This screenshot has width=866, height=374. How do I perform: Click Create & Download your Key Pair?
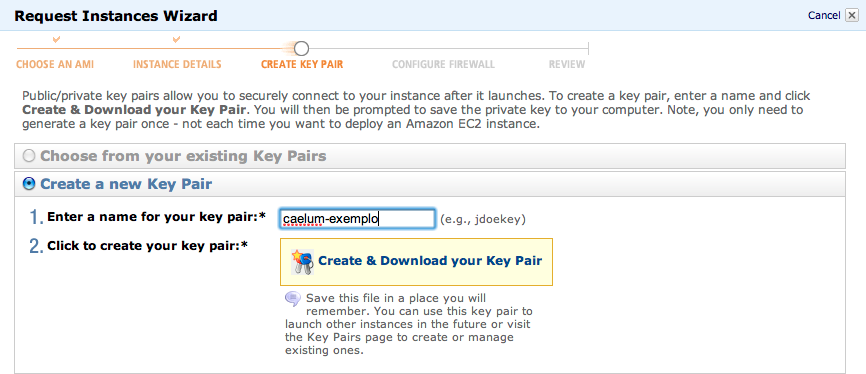[x=416, y=262]
